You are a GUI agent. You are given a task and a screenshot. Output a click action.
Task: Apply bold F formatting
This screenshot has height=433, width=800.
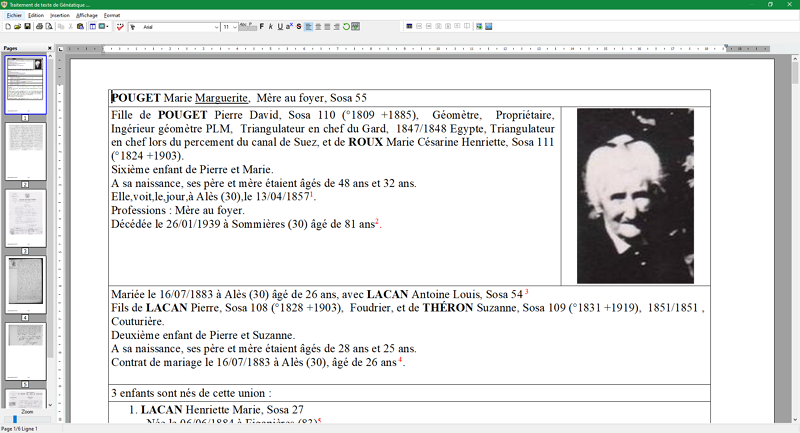(x=262, y=27)
